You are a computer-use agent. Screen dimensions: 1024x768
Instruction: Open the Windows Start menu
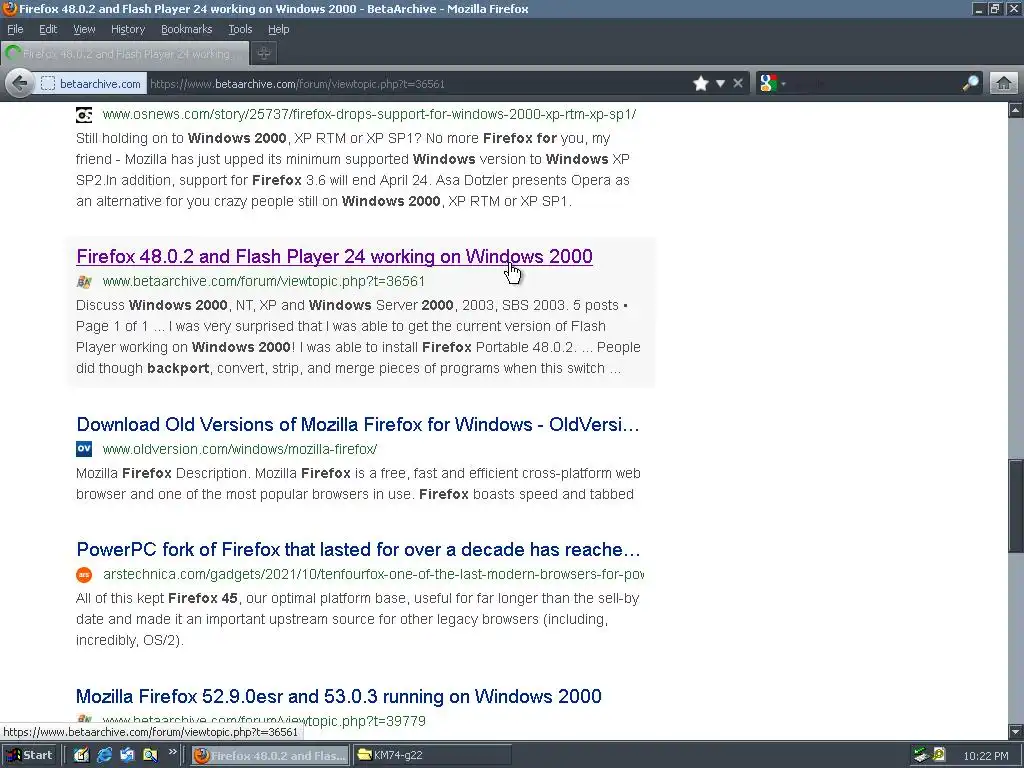pos(30,755)
